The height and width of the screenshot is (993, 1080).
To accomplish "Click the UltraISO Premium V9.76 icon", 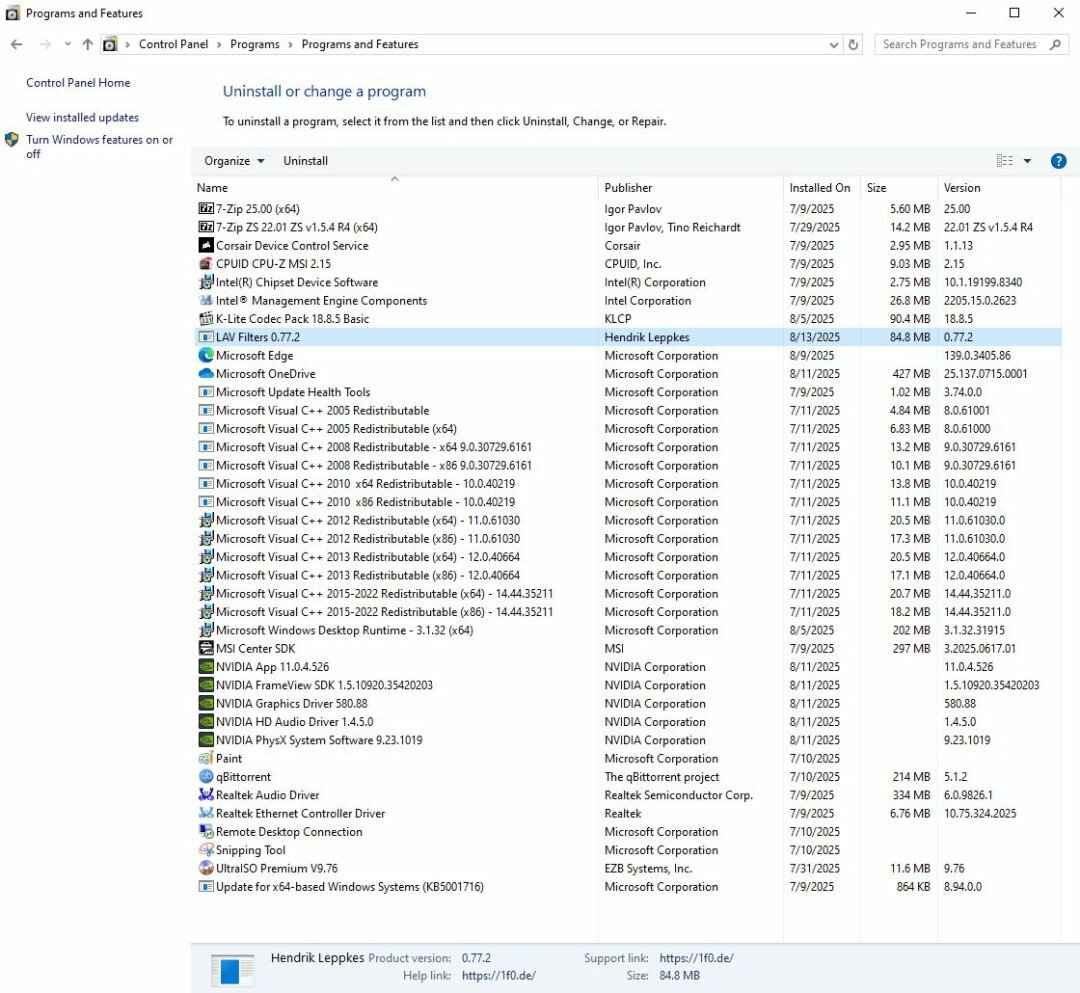I will click(x=205, y=868).
